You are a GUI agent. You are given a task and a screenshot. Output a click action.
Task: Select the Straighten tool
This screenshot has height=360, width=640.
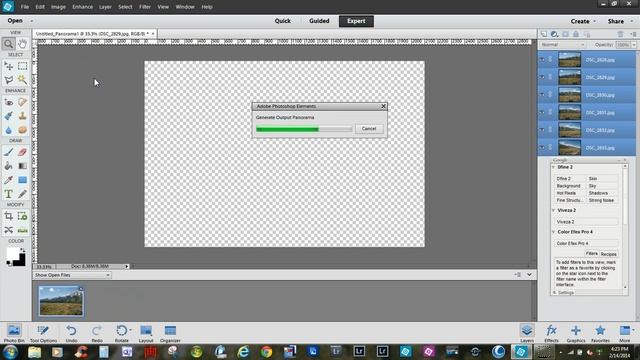pyautogui.click(x=22, y=230)
